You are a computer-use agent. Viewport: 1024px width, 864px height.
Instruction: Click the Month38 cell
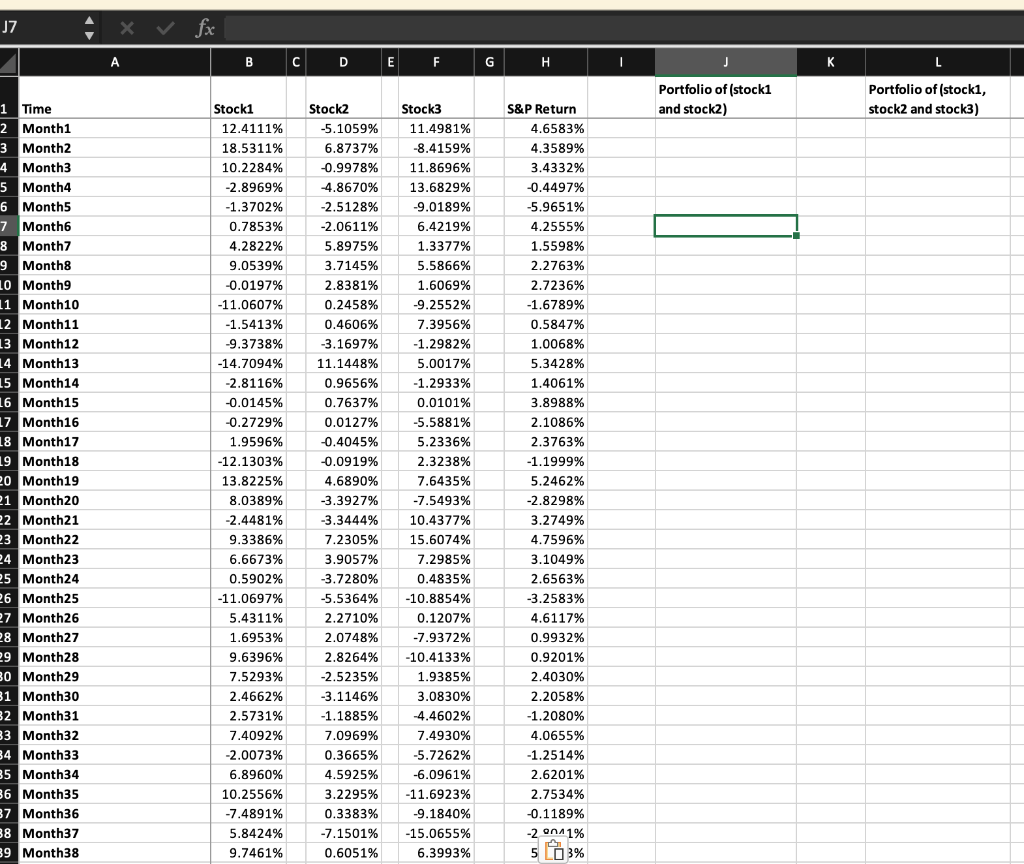(x=115, y=853)
